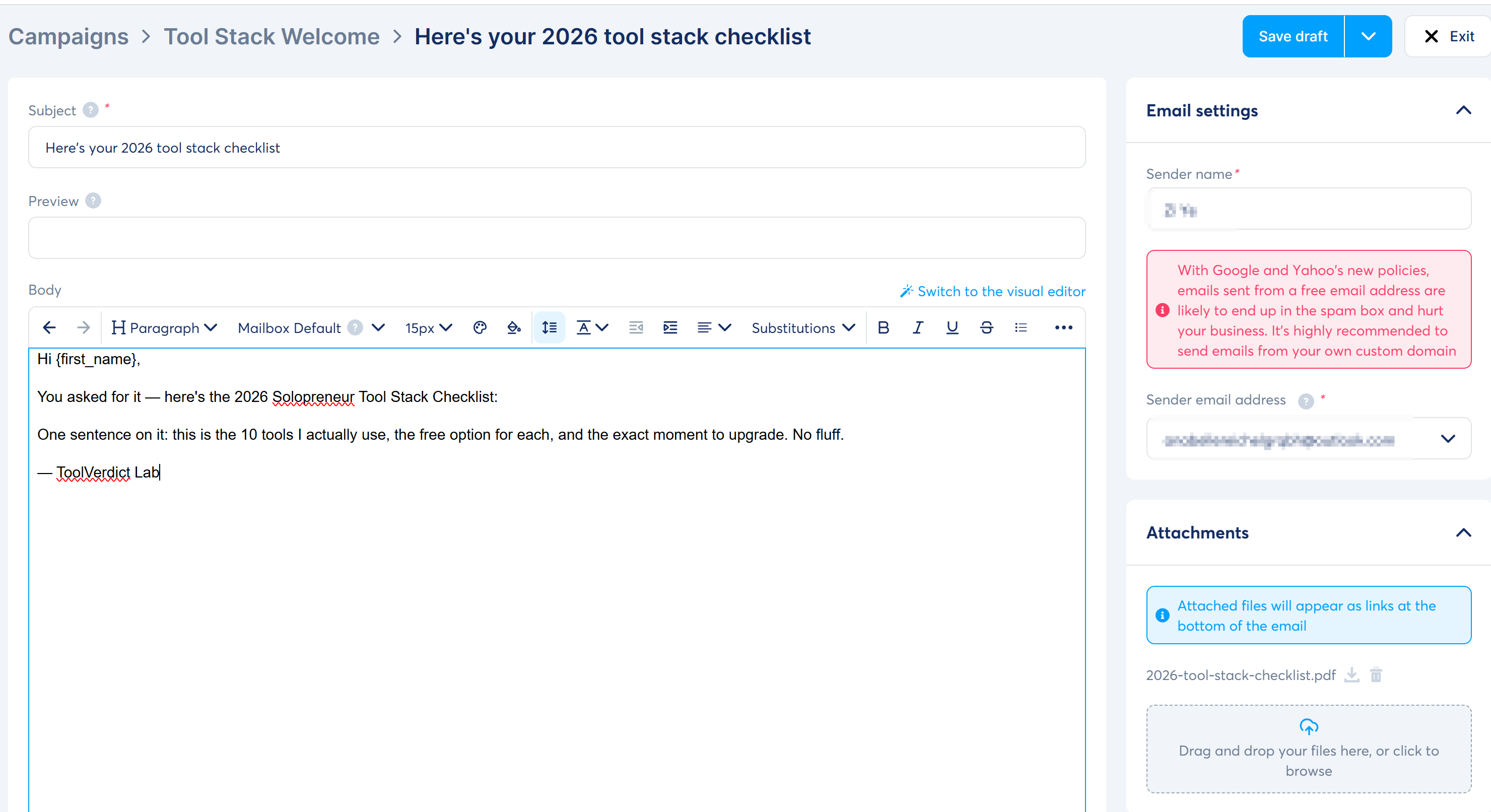
Task: Click the empty Preview input field
Action: pos(557,237)
